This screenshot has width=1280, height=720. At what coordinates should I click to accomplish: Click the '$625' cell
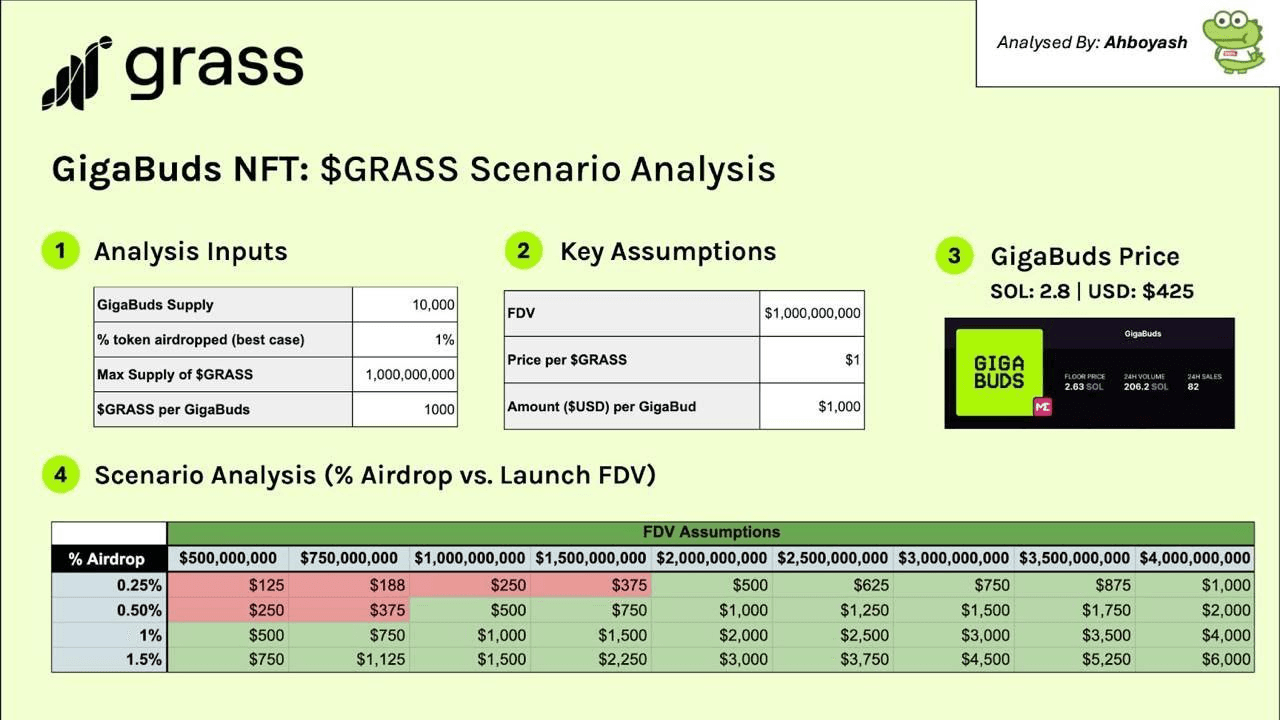(832, 585)
